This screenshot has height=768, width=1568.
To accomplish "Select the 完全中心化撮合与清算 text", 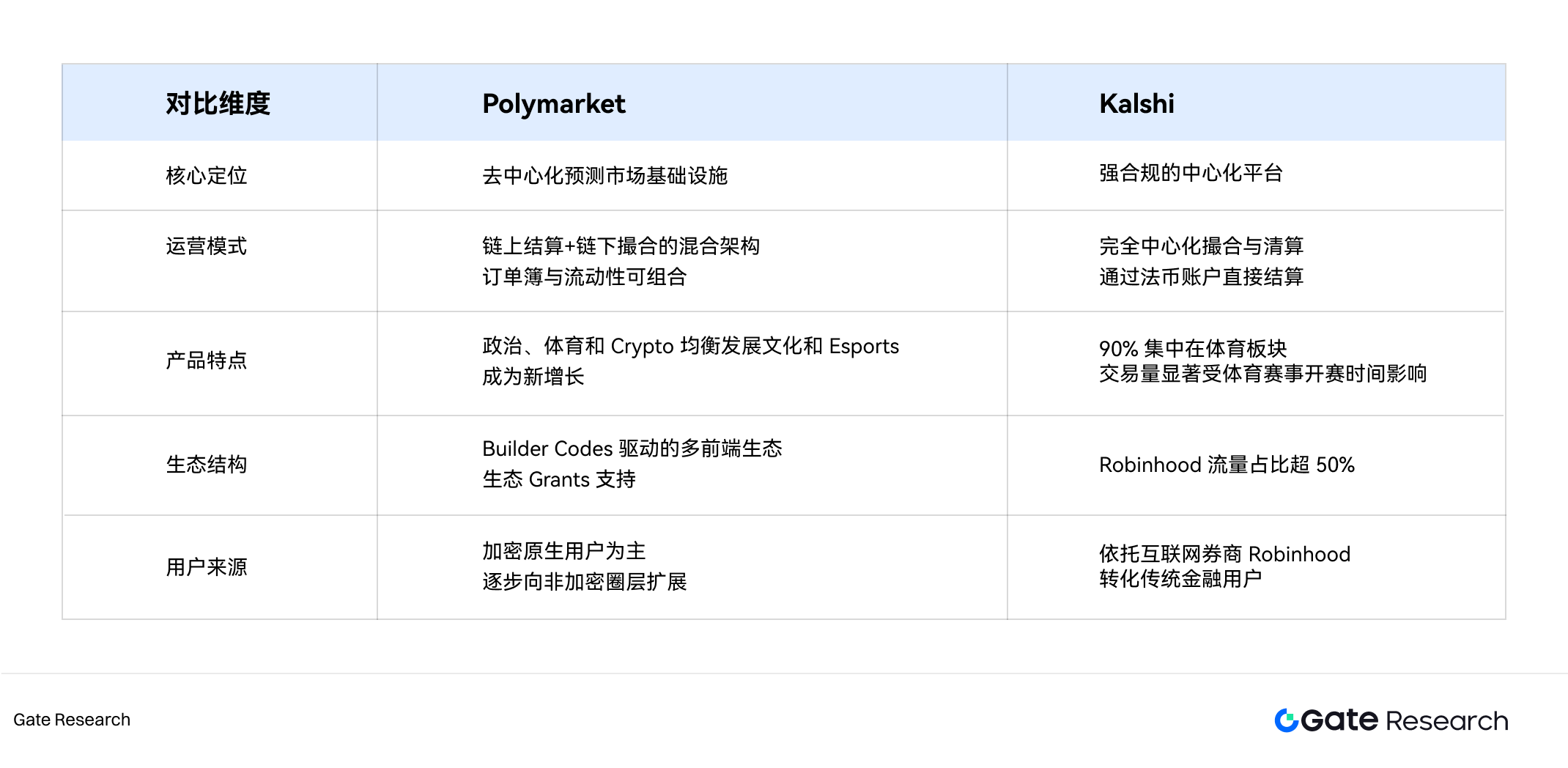I will [x=1201, y=245].
